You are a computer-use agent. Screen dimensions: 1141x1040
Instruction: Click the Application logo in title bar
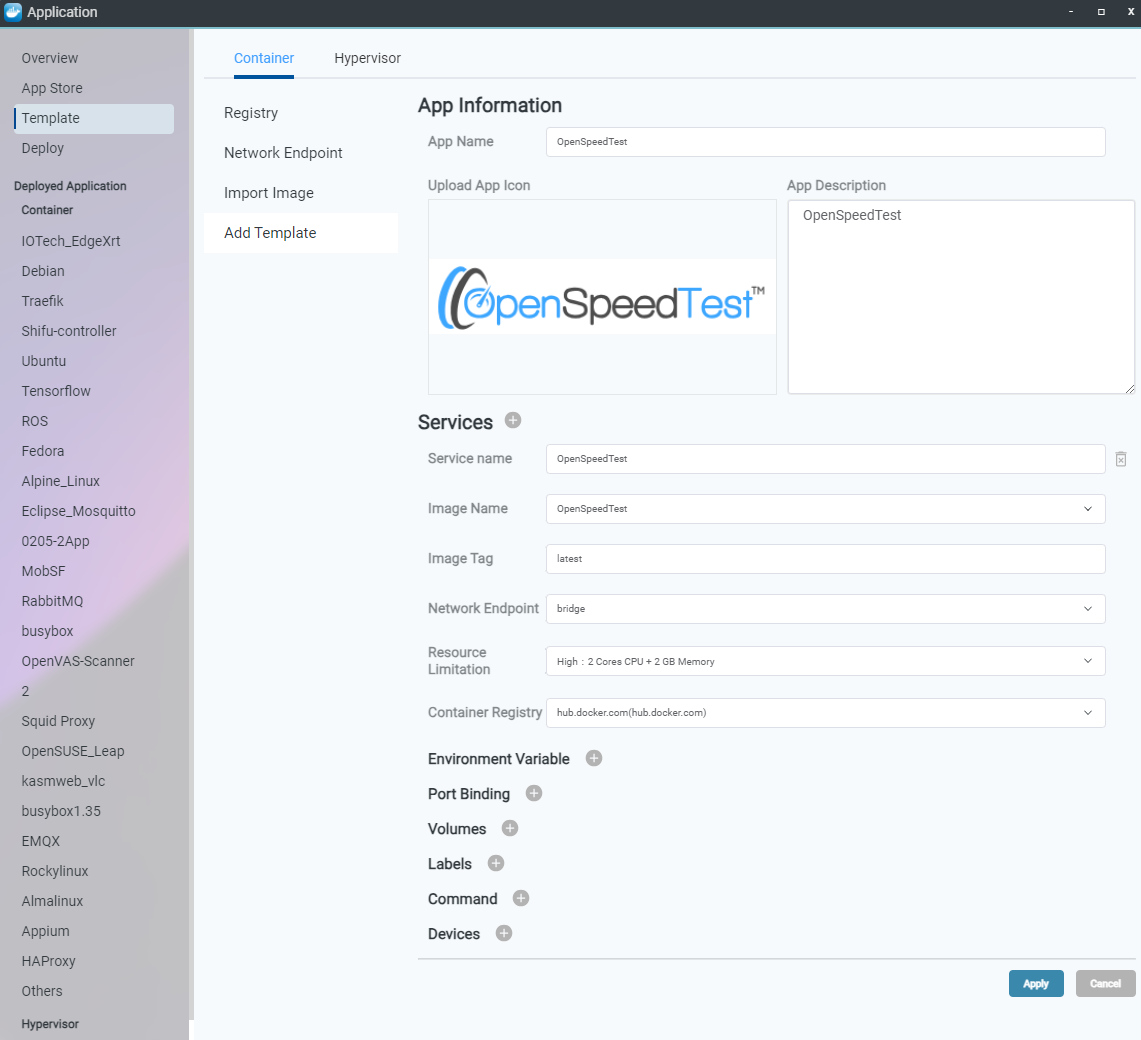[13, 12]
